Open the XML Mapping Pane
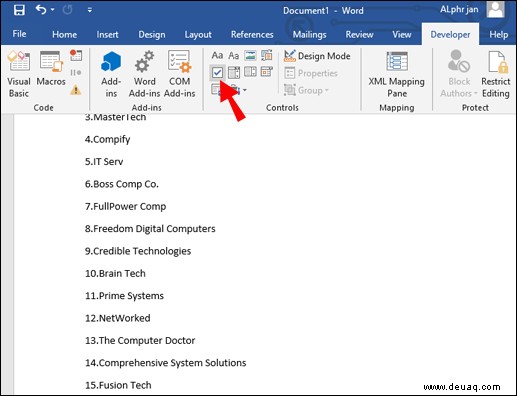Screen dimensions: 517x396 [397, 74]
